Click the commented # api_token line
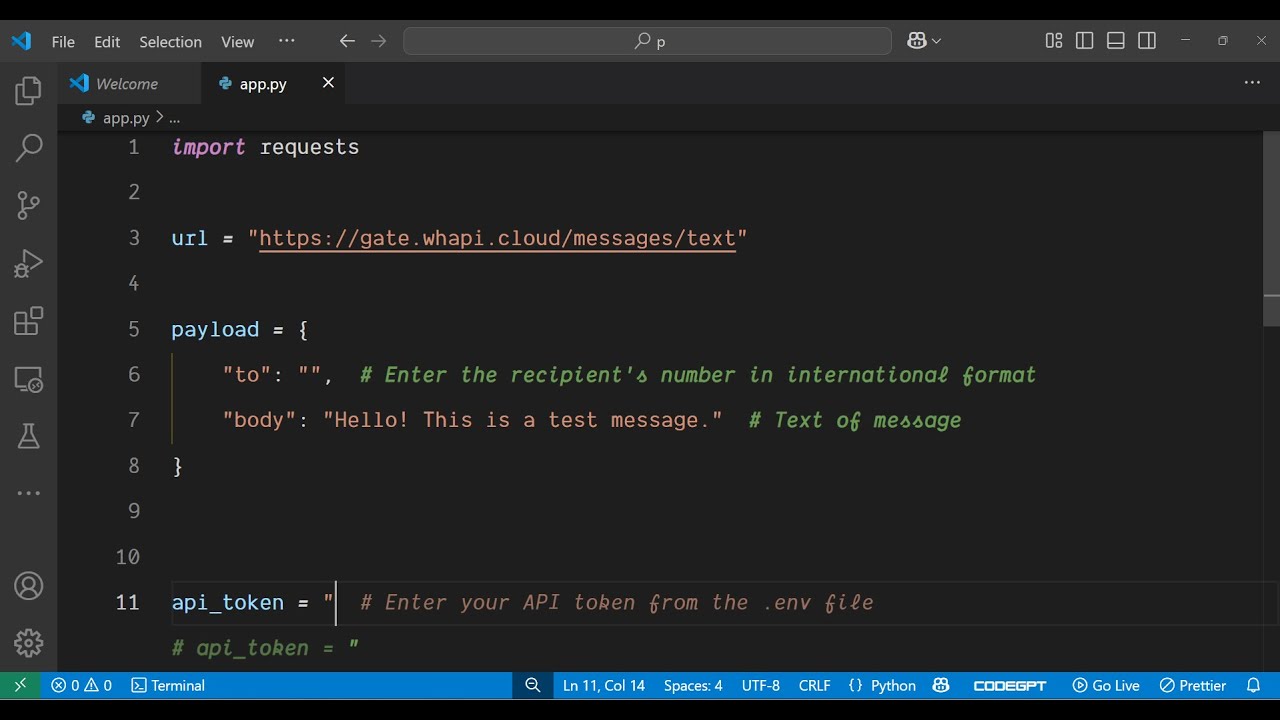 (265, 648)
